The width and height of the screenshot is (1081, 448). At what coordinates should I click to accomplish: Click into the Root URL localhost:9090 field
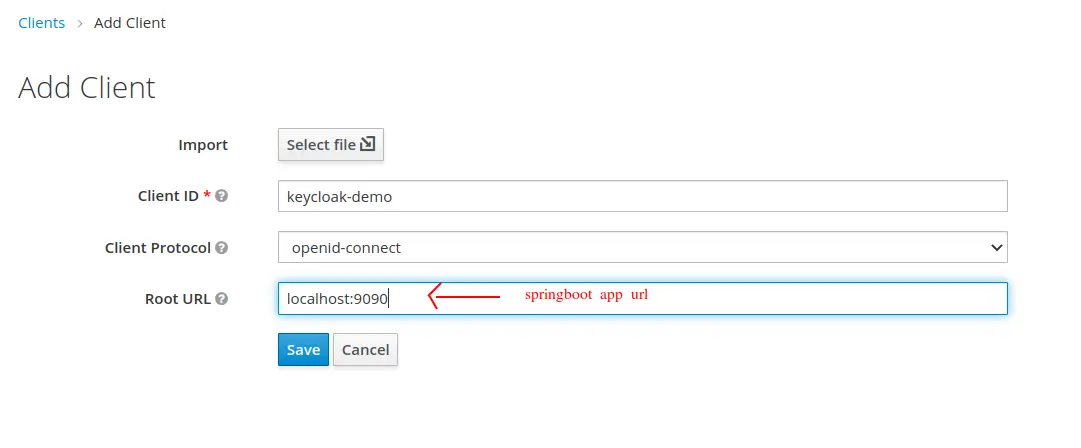643,298
